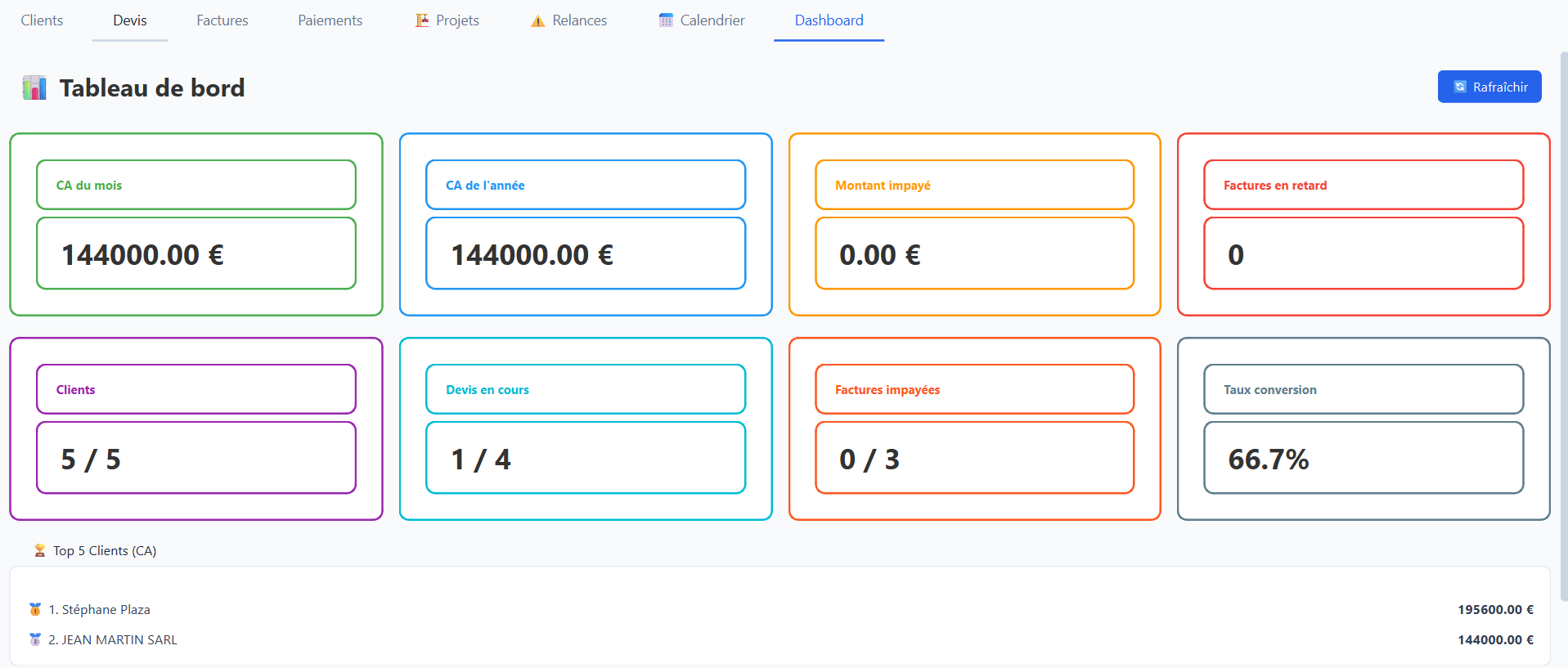Viewport: 1568px width, 668px height.
Task: Click the Projets tab flag icon
Action: [422, 20]
